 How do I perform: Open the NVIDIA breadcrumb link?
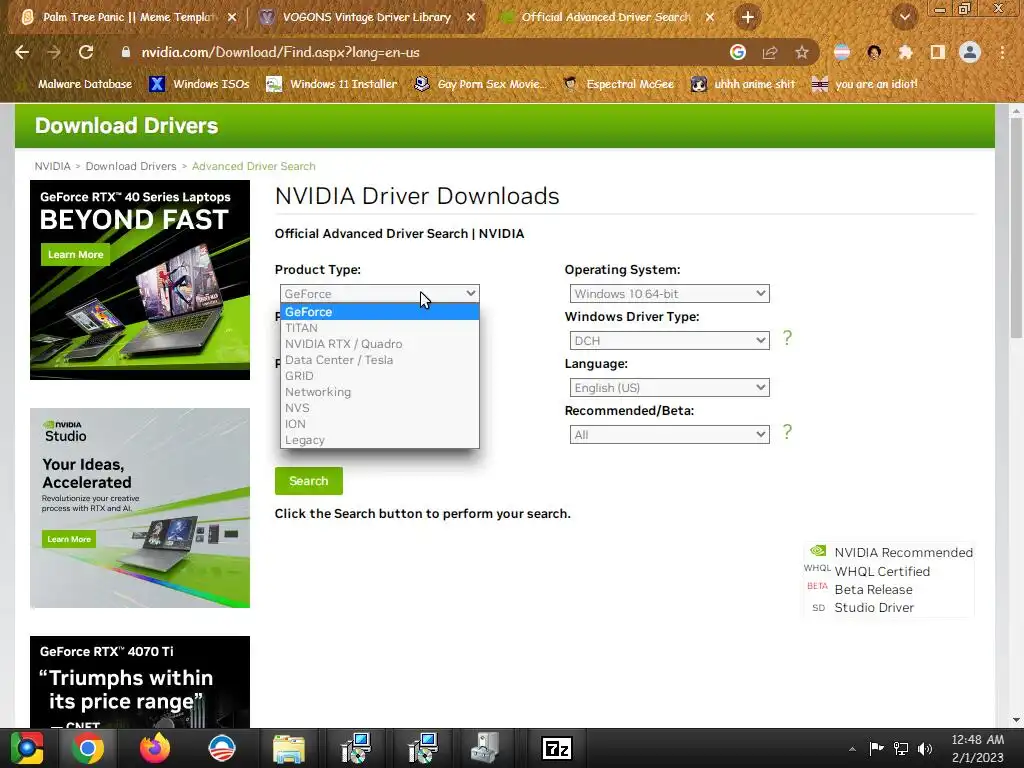[x=52, y=167]
